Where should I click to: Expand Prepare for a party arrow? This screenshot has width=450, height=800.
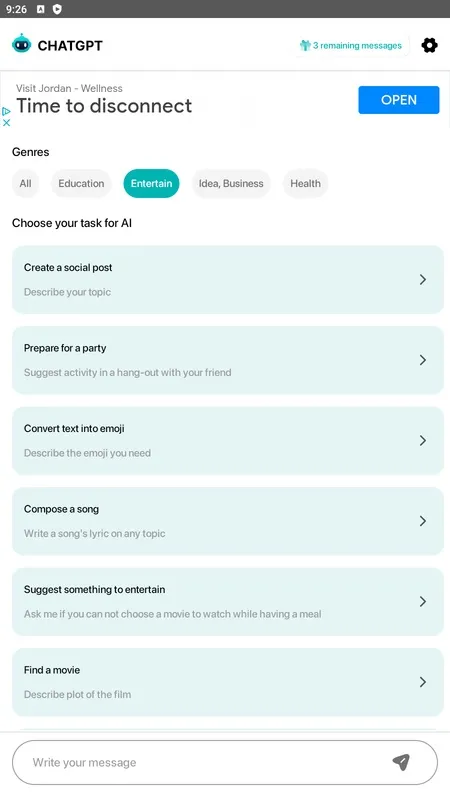click(x=422, y=360)
